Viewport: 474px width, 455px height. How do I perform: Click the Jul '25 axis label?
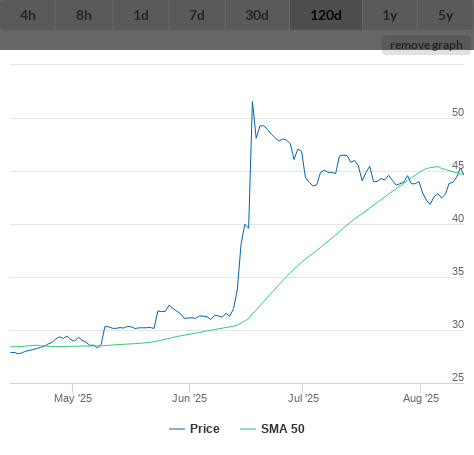pyautogui.click(x=303, y=398)
